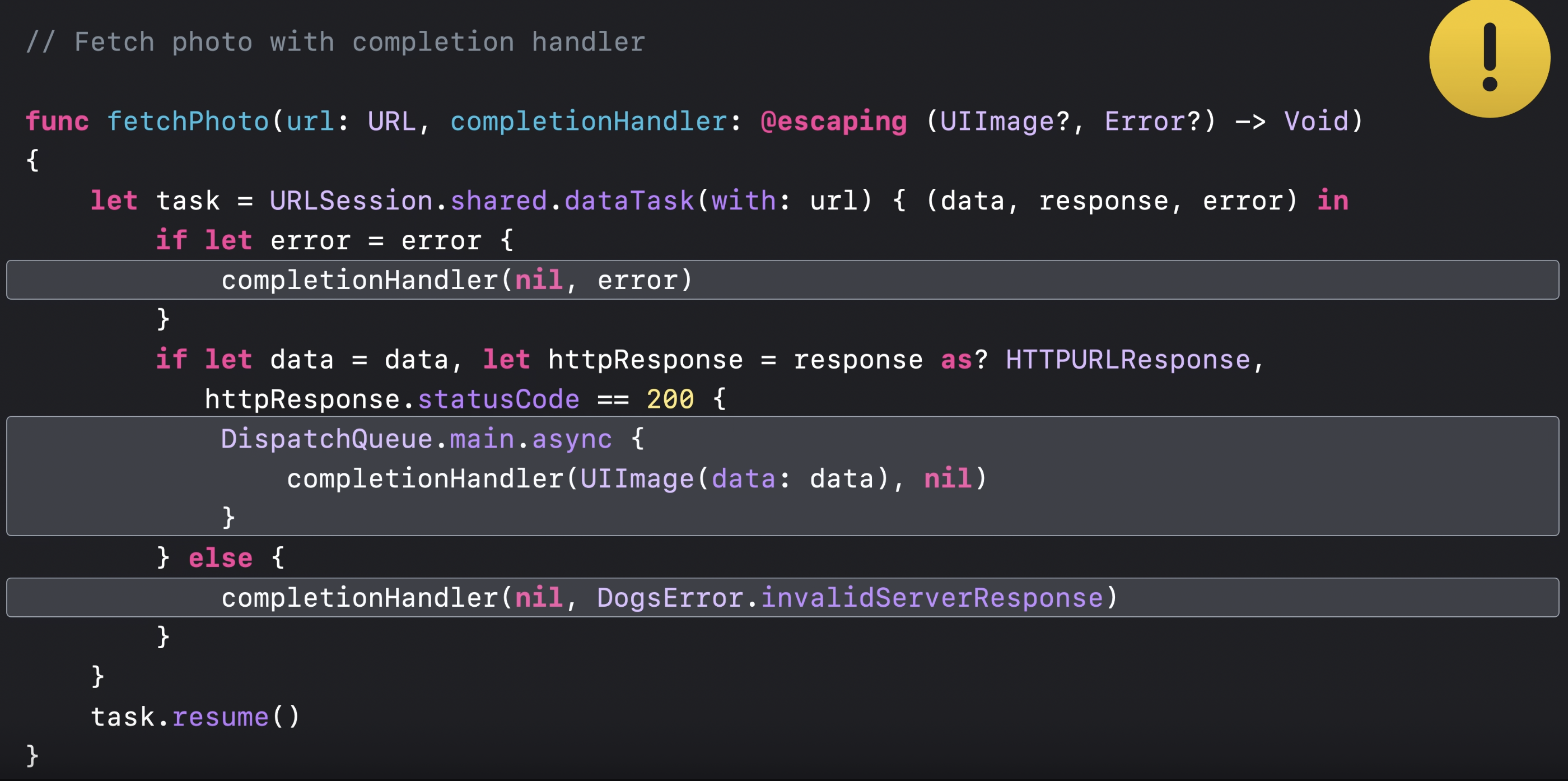Viewport: 1568px width, 781px height.
Task: Click the 200 number literal
Action: [x=670, y=399]
